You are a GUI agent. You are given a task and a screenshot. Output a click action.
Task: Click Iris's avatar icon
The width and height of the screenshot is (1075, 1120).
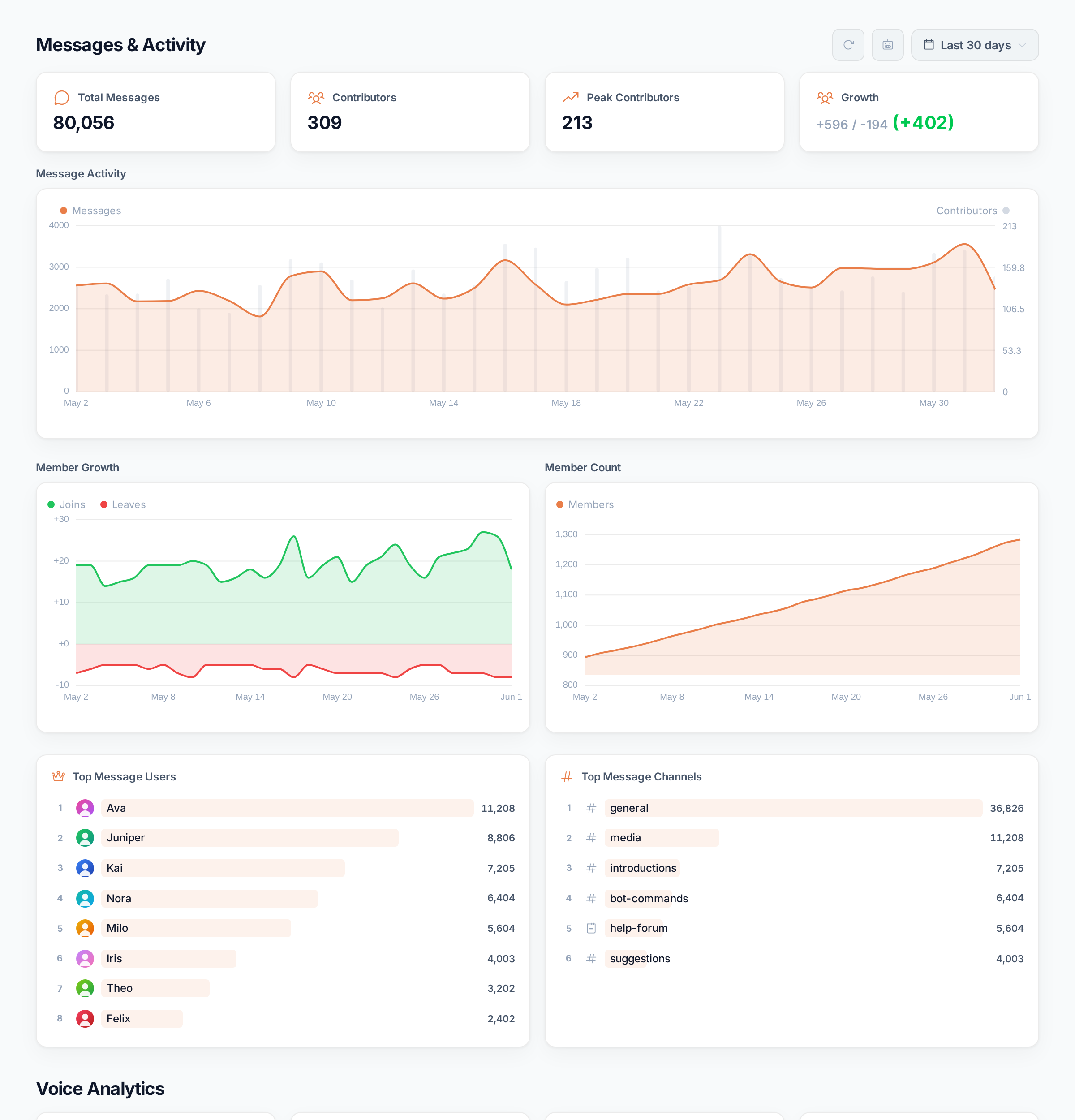coord(85,958)
